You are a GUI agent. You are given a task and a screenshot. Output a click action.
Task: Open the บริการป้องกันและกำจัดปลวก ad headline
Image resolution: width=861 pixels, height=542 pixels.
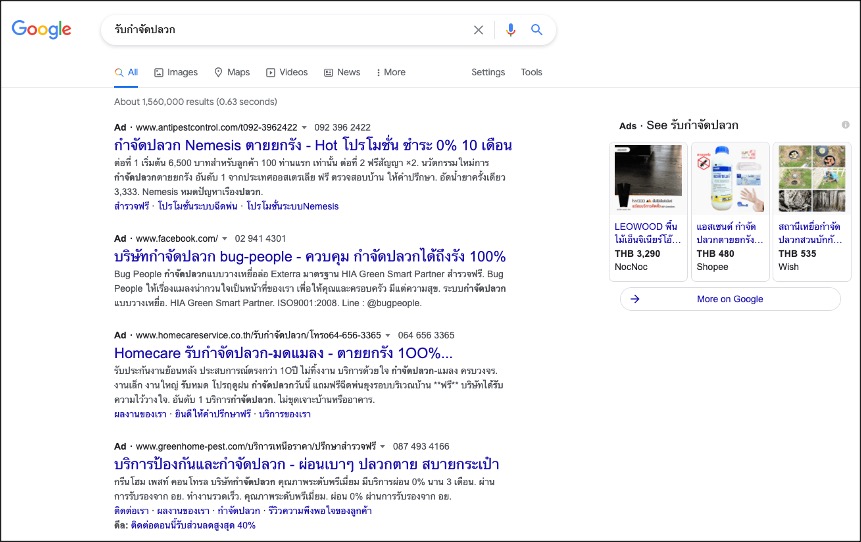[x=306, y=465]
